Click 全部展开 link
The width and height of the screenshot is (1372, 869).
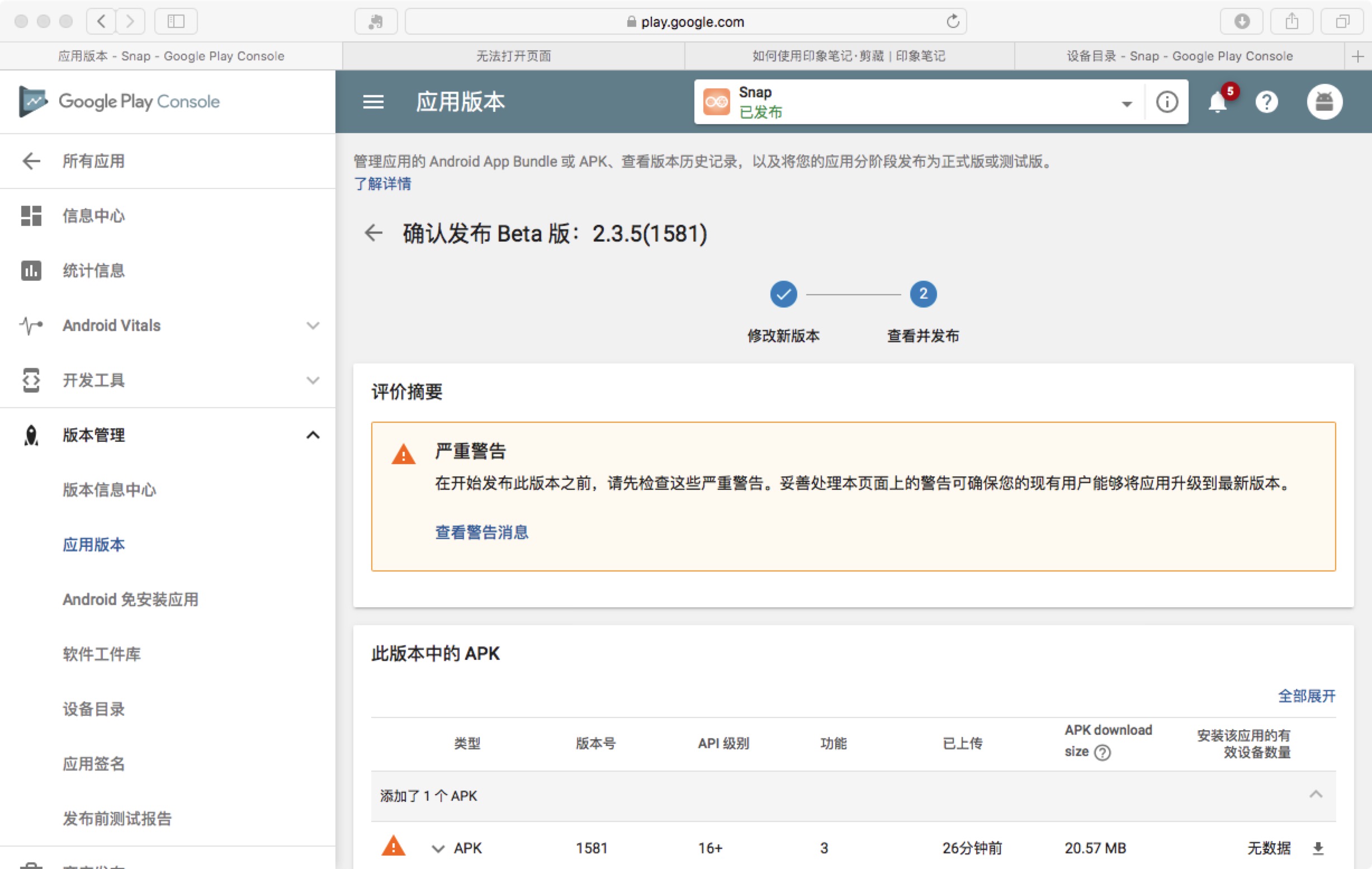pos(1307,696)
